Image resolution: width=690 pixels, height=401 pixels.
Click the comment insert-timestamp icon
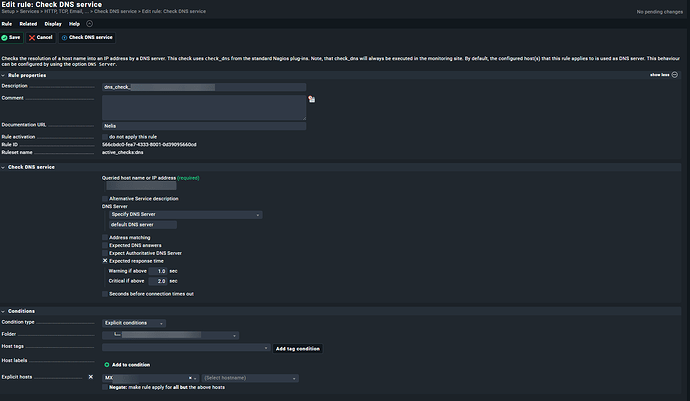click(312, 99)
